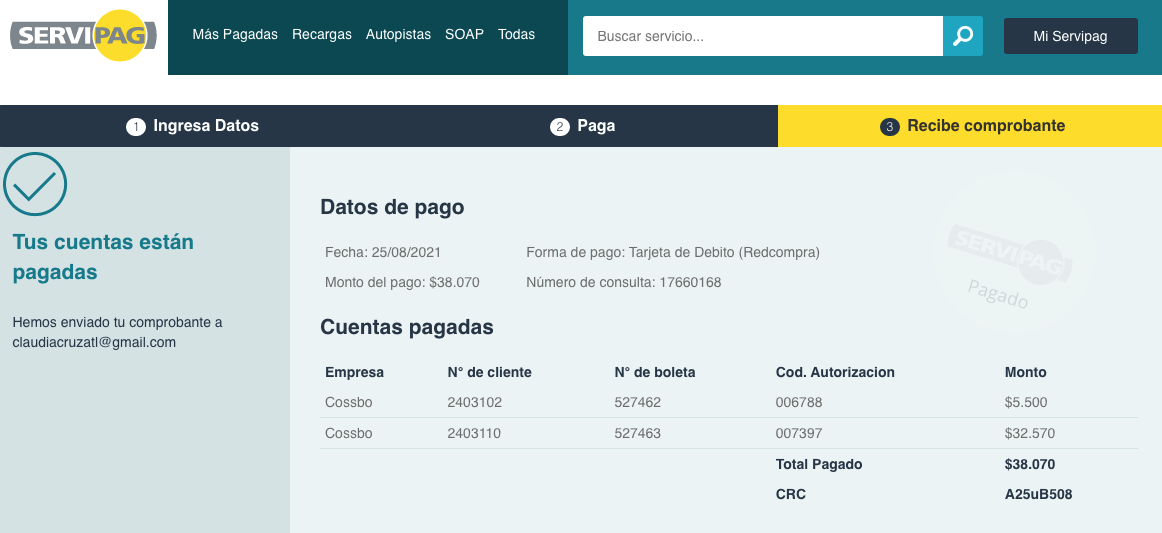This screenshot has height=533, width=1162.
Task: Click authorization code 007397
Action: coord(799,433)
